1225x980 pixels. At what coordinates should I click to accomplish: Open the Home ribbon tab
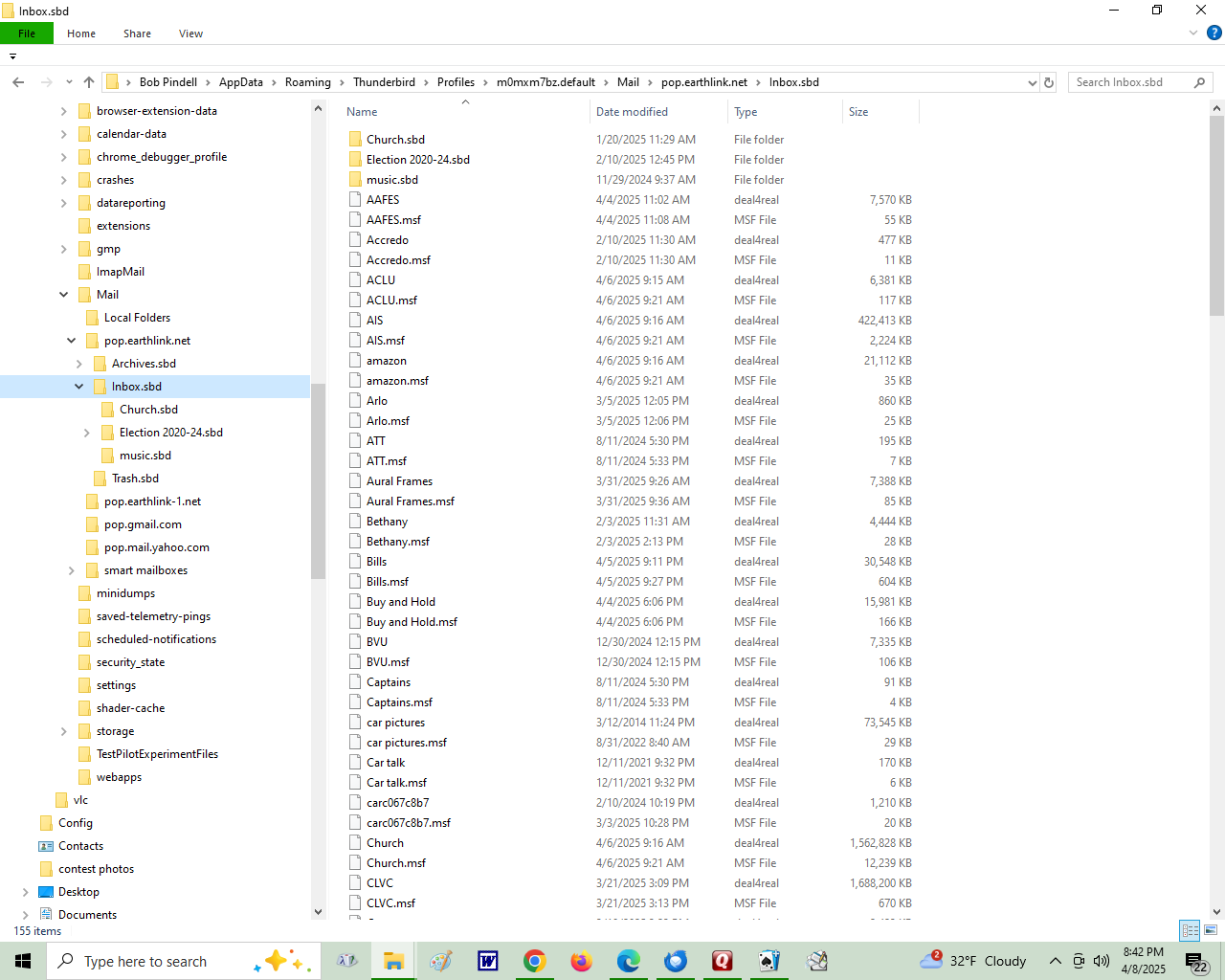click(x=81, y=33)
